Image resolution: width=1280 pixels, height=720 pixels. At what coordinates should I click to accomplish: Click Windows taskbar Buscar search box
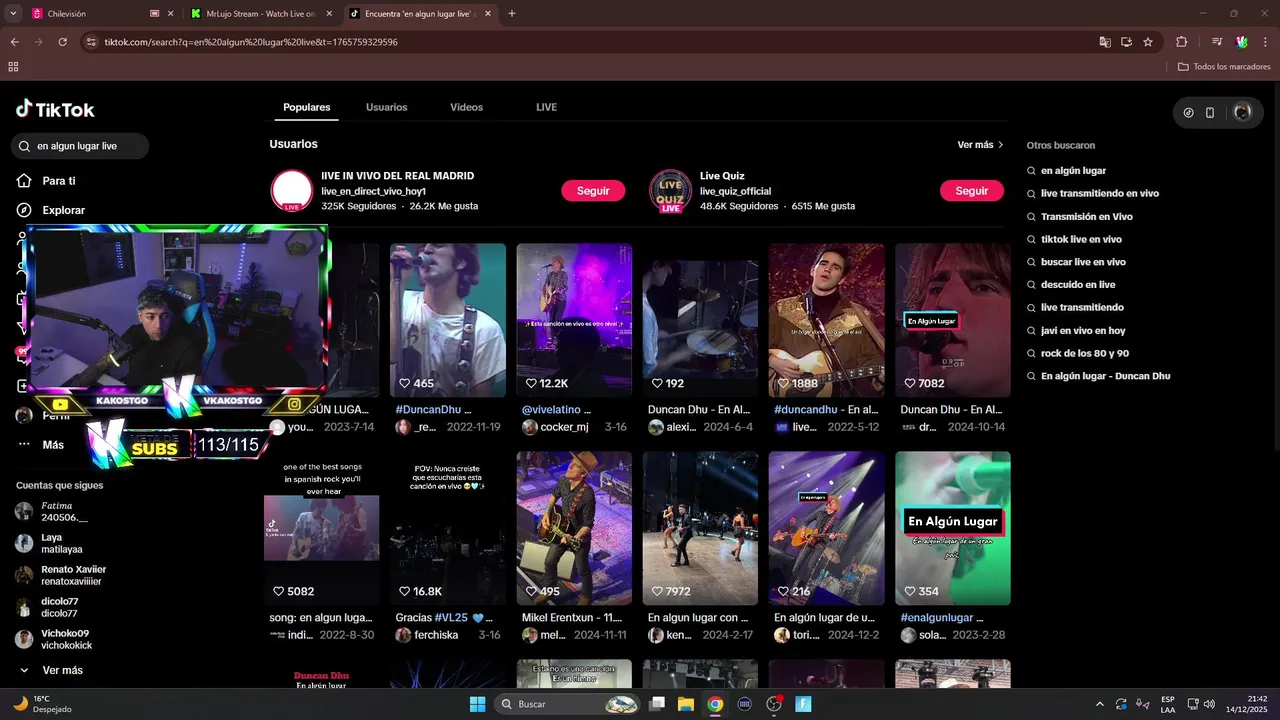pos(567,704)
